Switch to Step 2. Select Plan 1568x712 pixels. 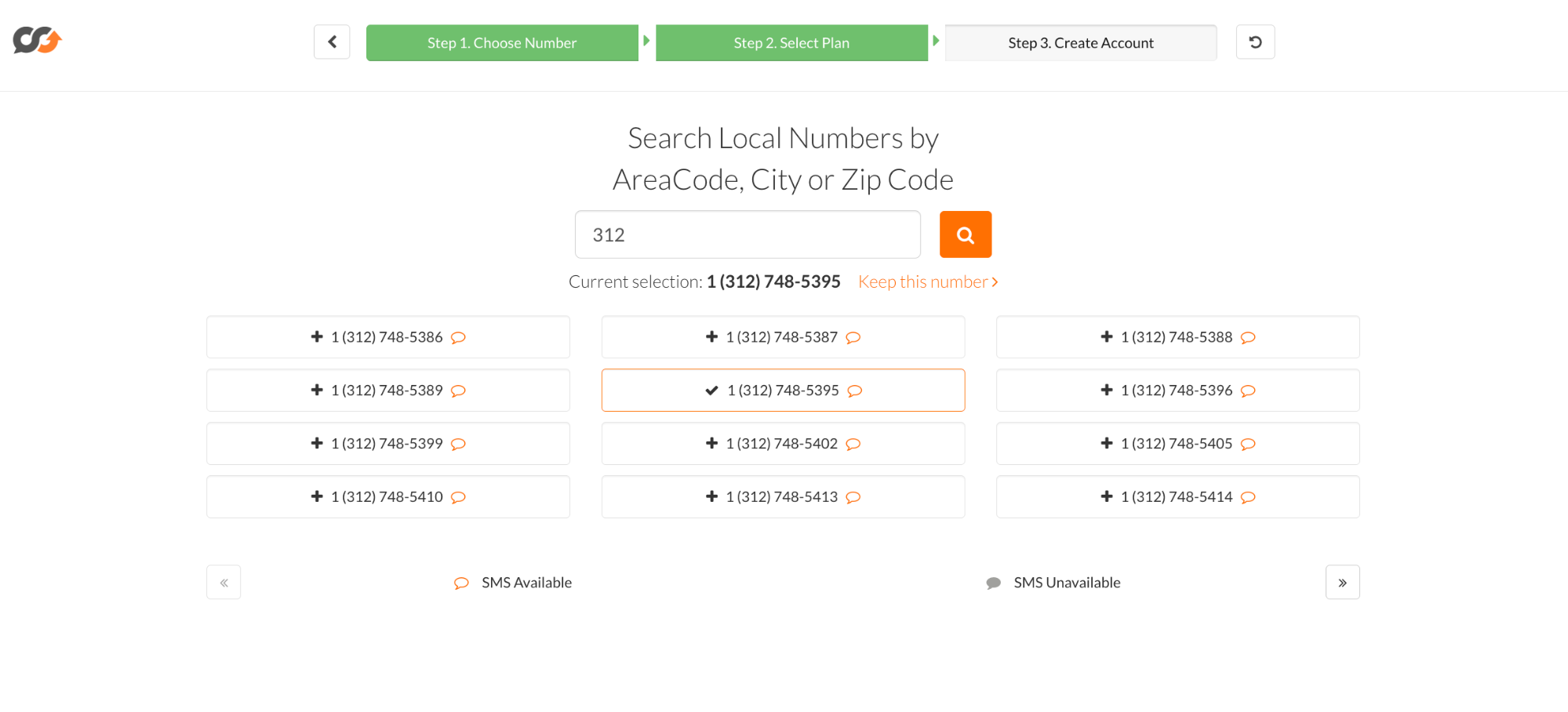pyautogui.click(x=791, y=43)
